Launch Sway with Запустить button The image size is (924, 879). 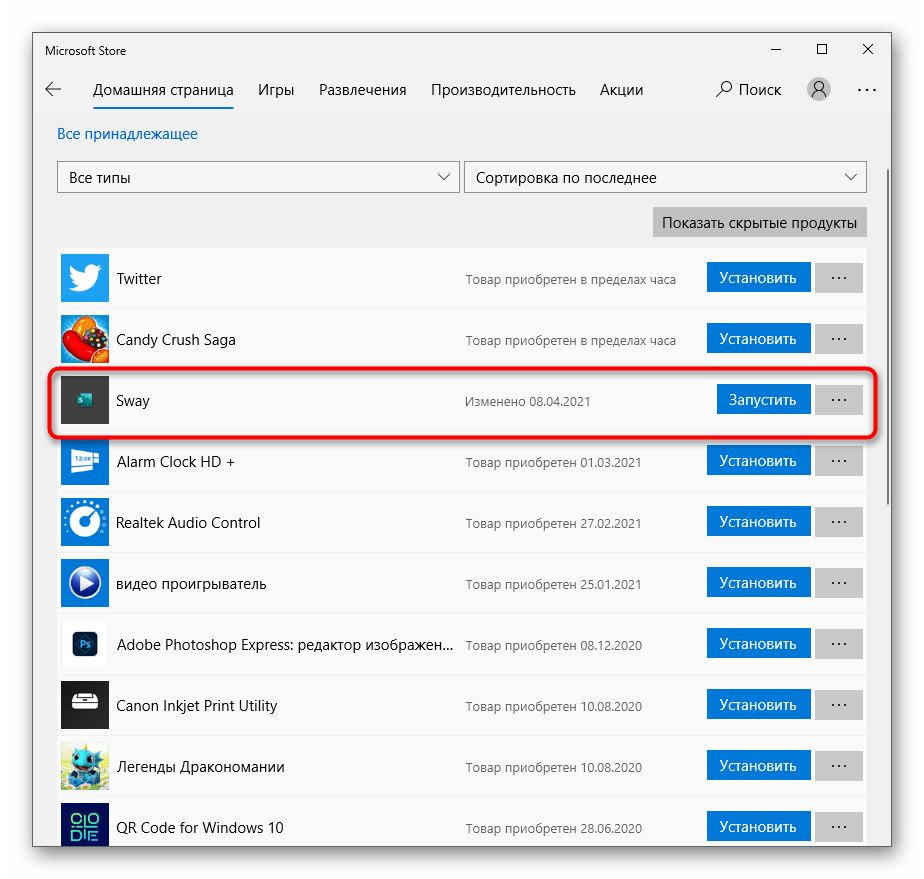pos(763,399)
